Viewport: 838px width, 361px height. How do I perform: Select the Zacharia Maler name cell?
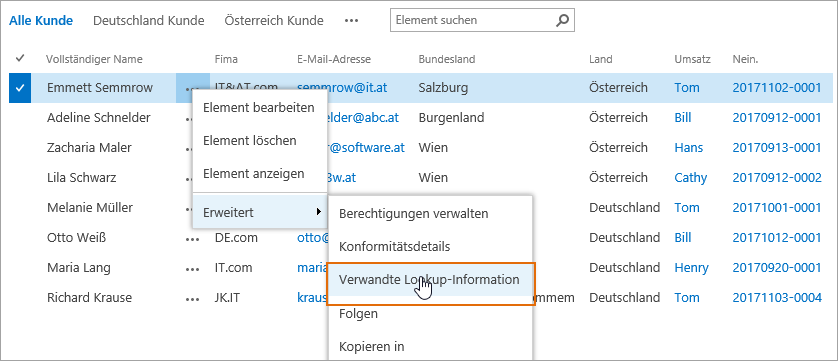pyautogui.click(x=89, y=148)
